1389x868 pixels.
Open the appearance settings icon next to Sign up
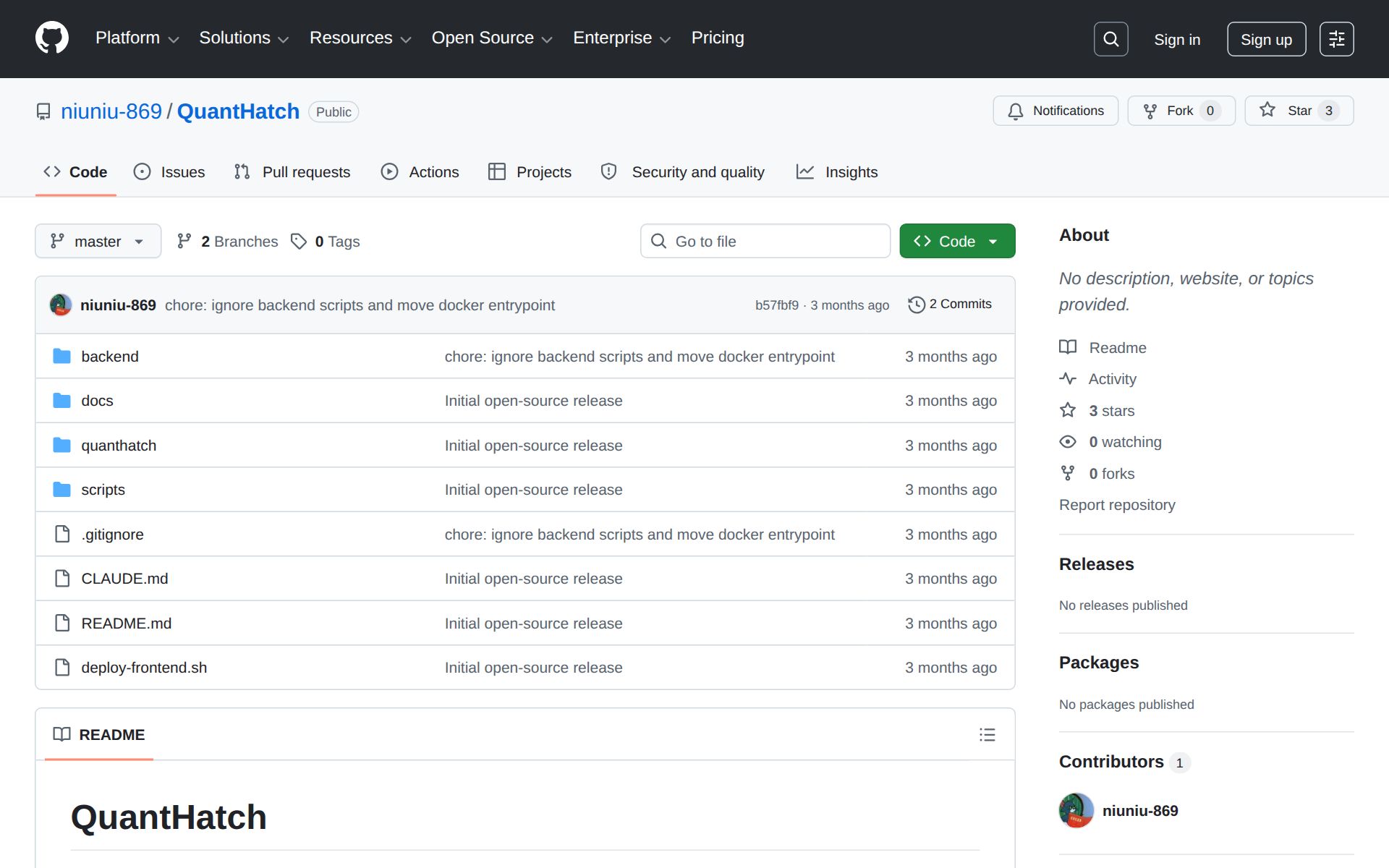click(1336, 39)
